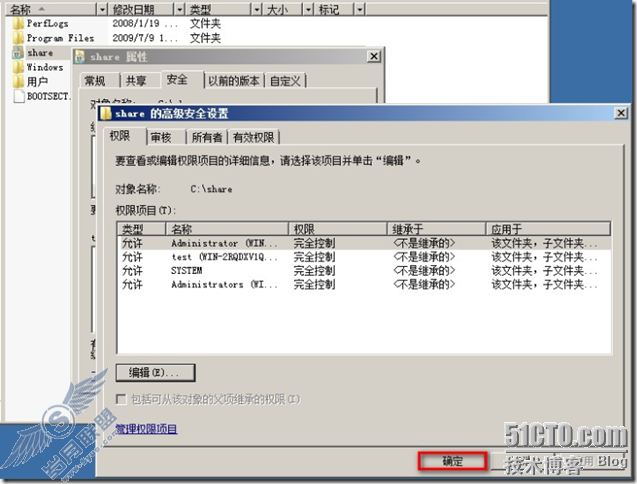The width and height of the screenshot is (637, 484).
Task: Click the PerfLogs folder icon
Action: [17, 24]
